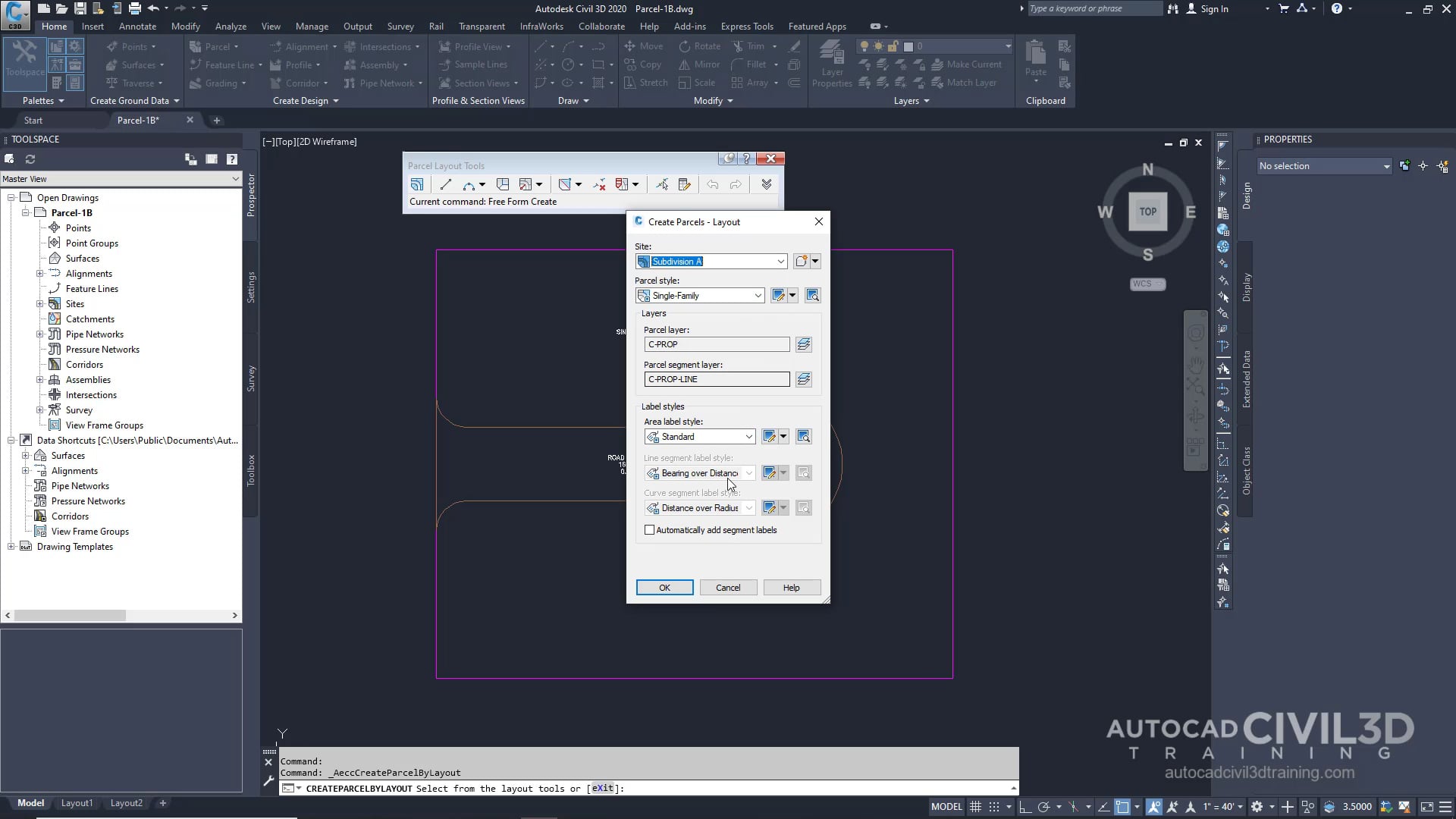Click Refresh icon in Toolspace

coord(30,159)
